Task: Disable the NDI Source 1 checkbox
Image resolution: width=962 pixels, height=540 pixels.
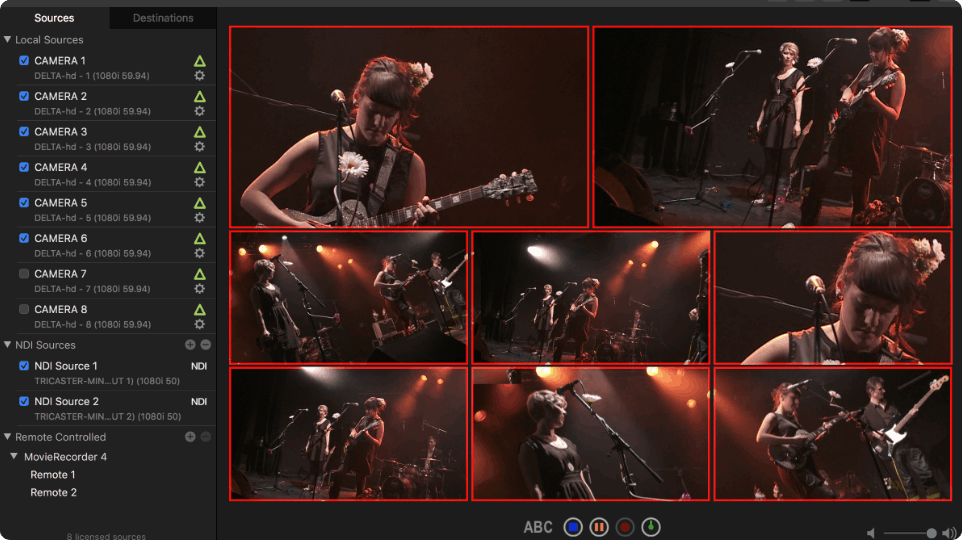Action: pyautogui.click(x=24, y=366)
